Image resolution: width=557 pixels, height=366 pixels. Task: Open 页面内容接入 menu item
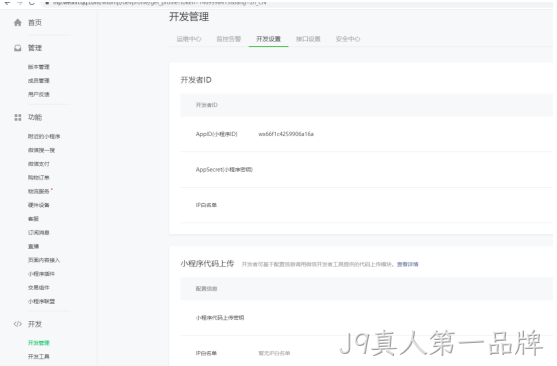pos(44,260)
